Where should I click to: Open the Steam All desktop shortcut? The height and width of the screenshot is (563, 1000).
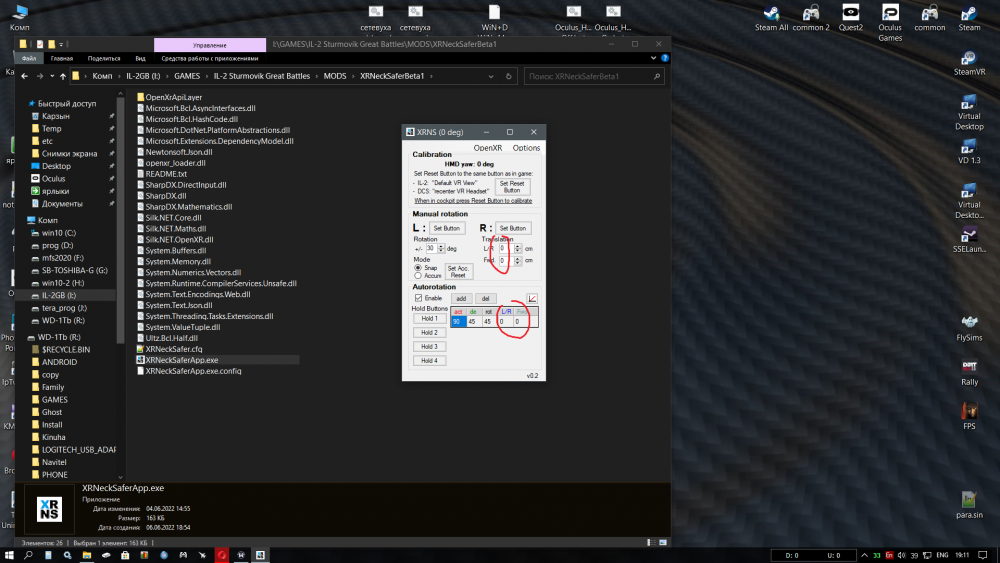click(771, 17)
